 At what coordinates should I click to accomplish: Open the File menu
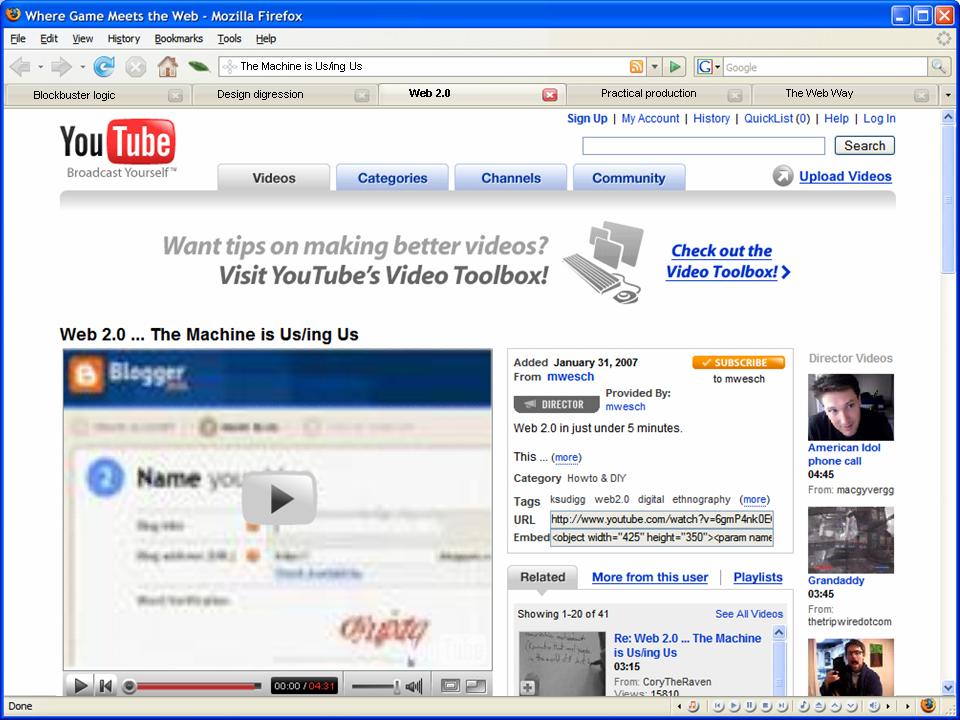(x=18, y=39)
